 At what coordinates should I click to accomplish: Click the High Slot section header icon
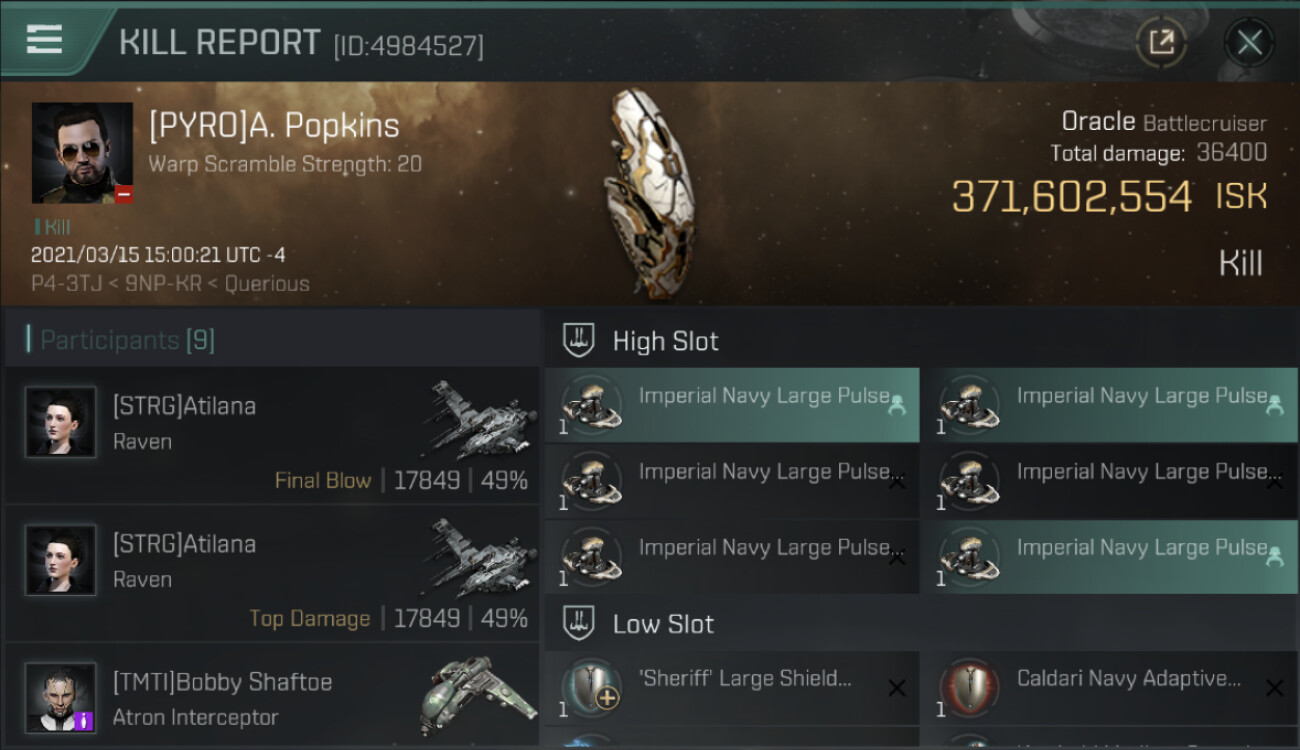(x=579, y=341)
